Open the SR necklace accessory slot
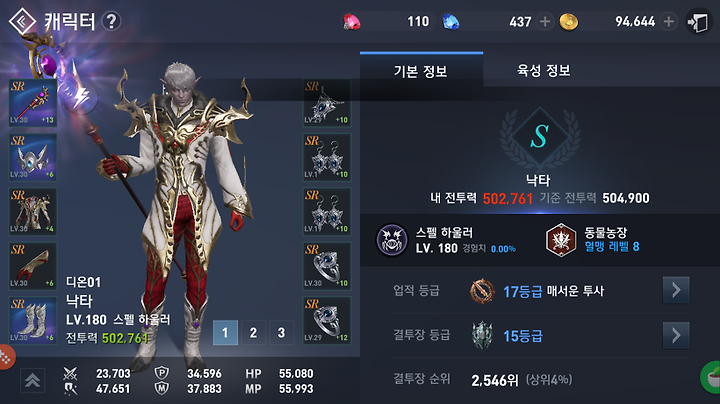Image resolution: width=720 pixels, height=404 pixels. coord(326,103)
